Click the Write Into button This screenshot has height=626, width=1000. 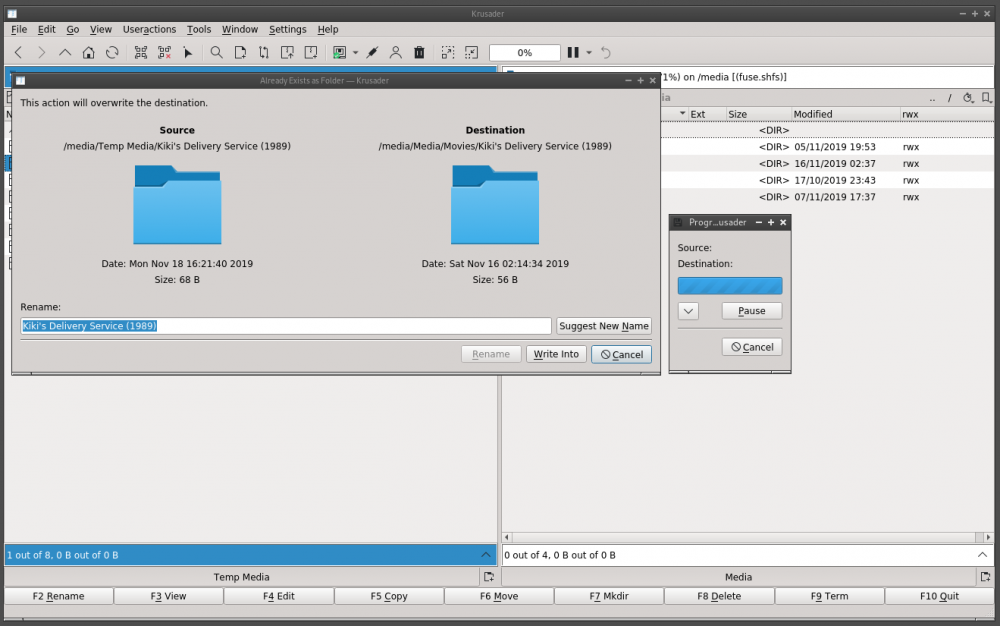pos(556,354)
